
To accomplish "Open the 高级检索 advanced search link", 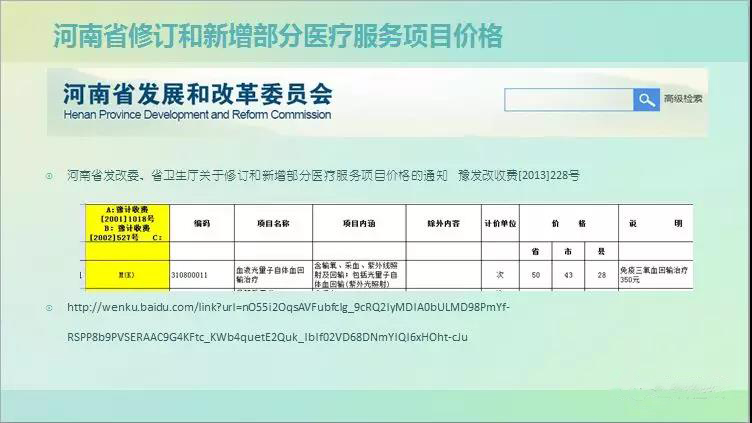I will [684, 99].
